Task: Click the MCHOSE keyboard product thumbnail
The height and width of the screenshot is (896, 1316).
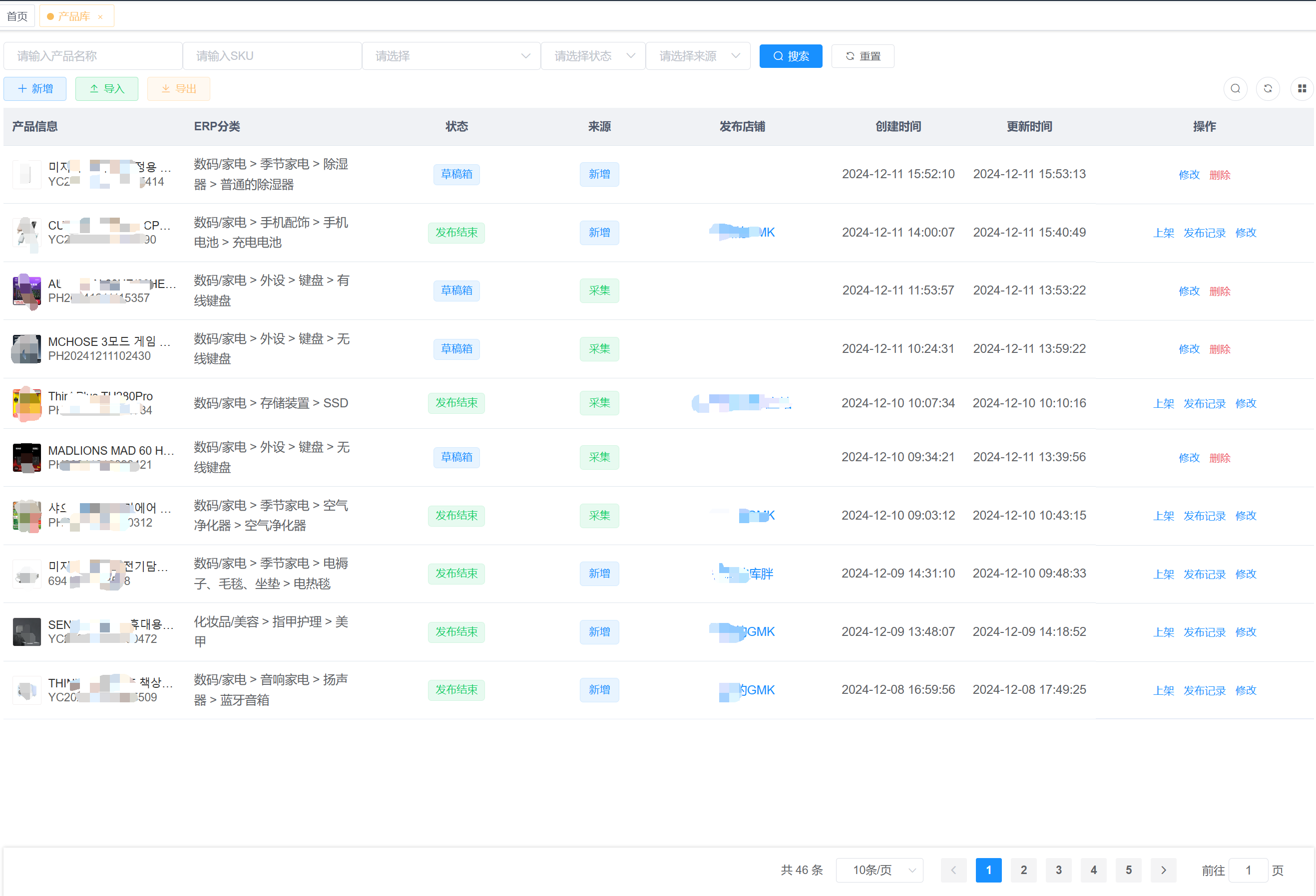Action: (26, 348)
